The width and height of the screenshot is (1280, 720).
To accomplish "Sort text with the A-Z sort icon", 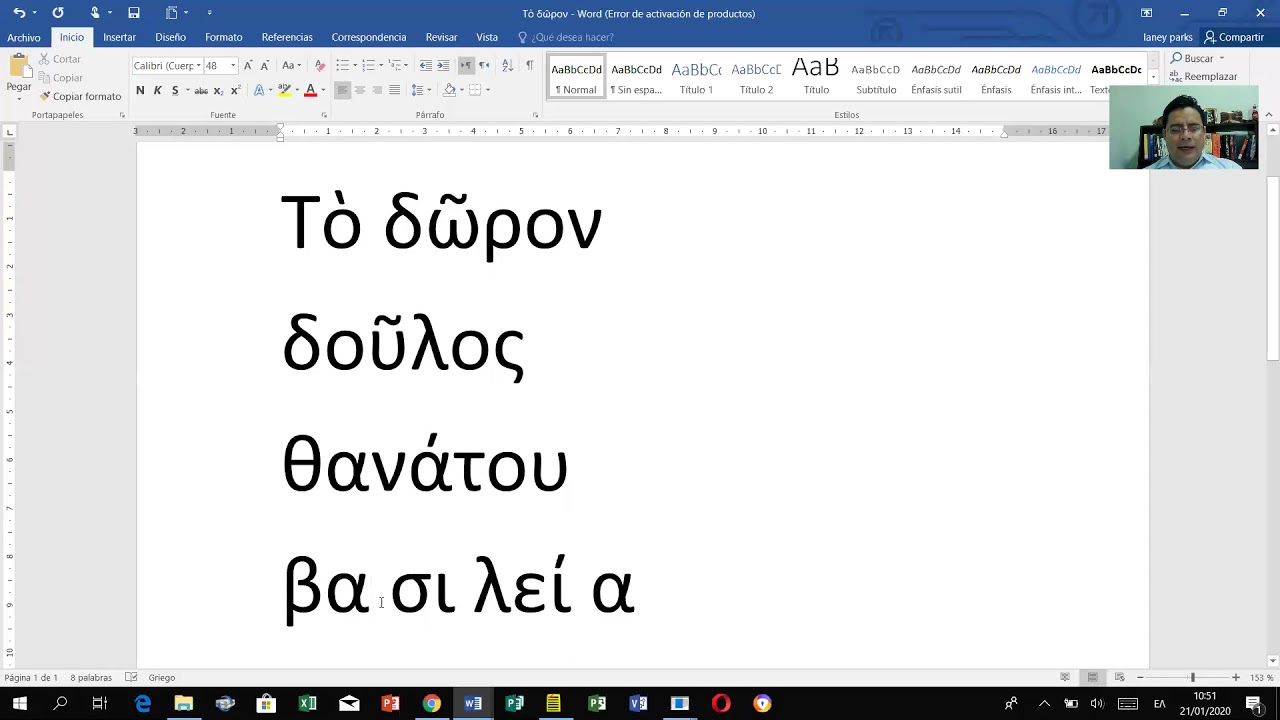I will pyautogui.click(x=507, y=65).
